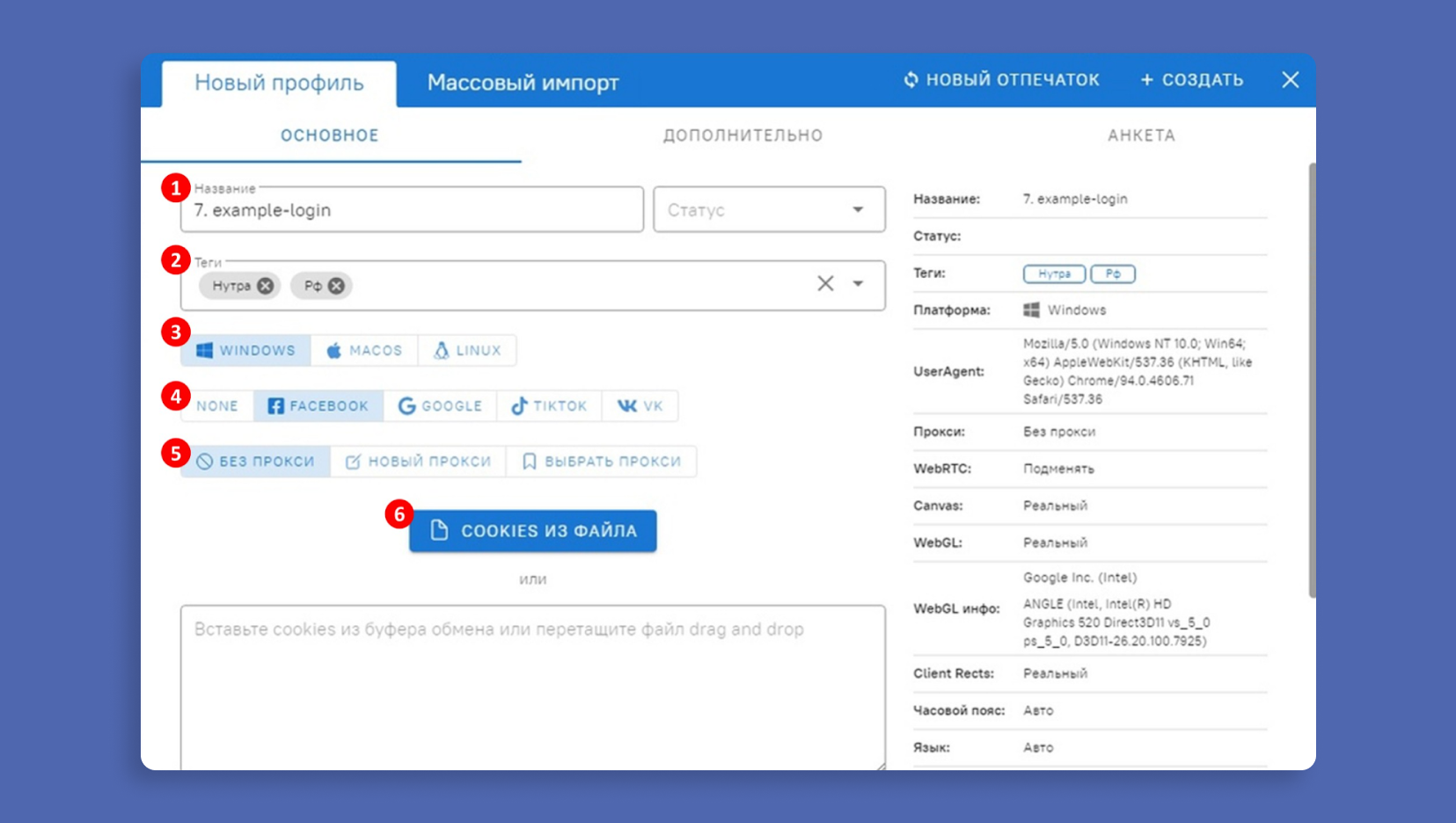Click the Google Inc. (Intel) text
Viewport: 1456px width, 823px height.
click(1080, 578)
